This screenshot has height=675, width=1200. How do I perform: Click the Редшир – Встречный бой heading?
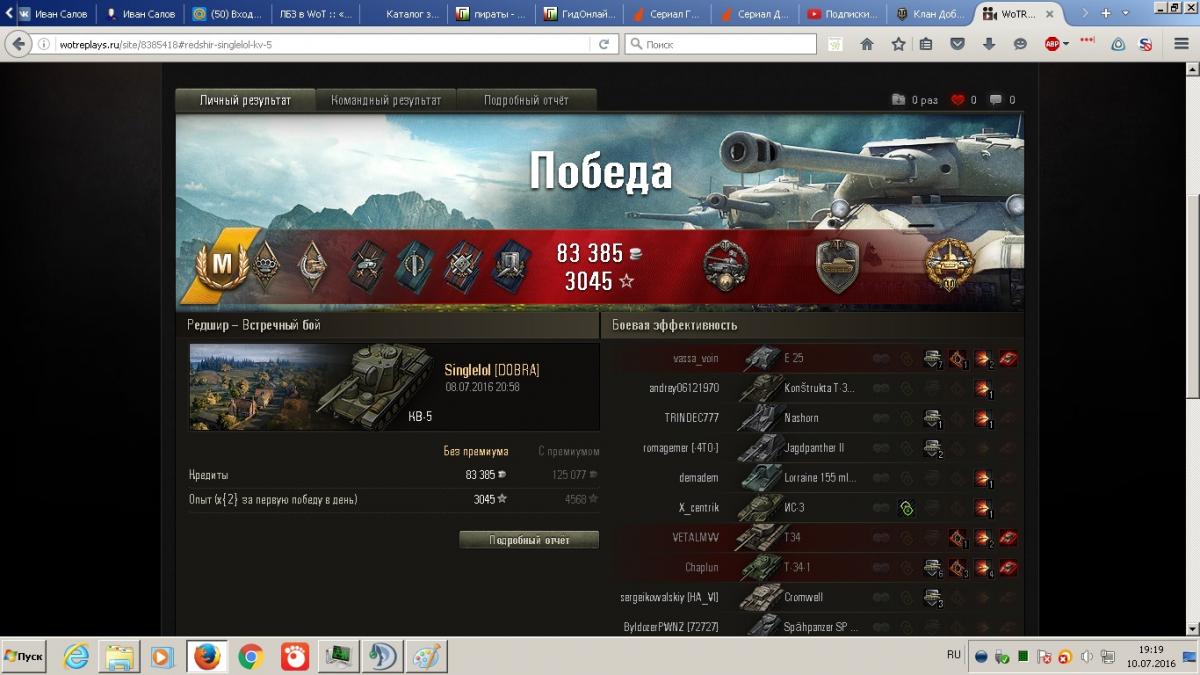pyautogui.click(x=254, y=325)
